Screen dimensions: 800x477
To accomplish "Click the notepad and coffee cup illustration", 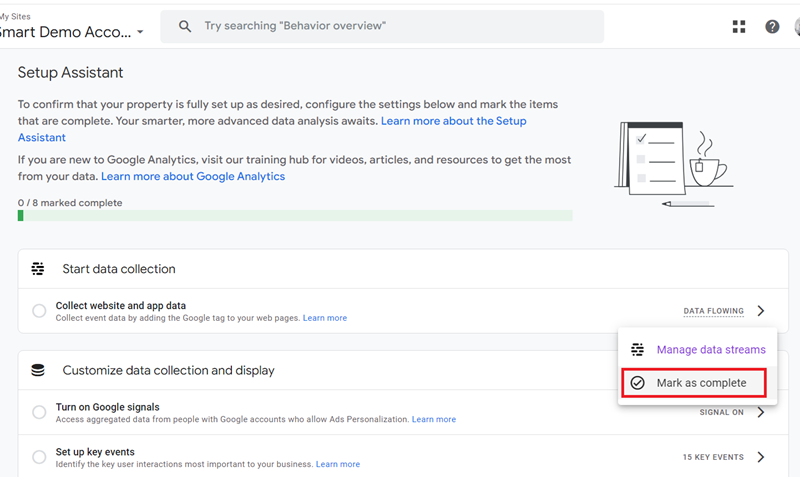I will 673,164.
